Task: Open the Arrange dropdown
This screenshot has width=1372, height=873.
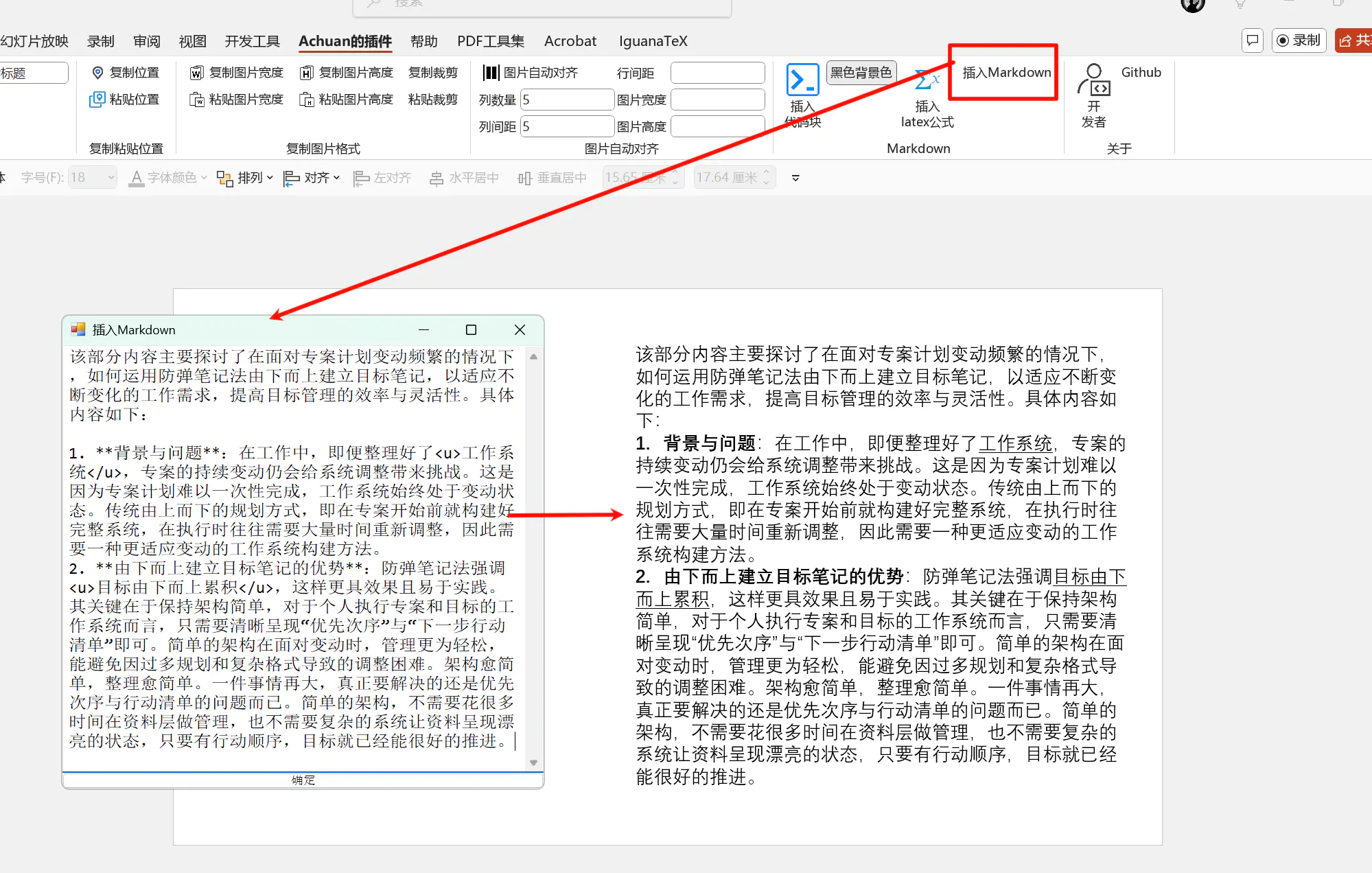Action: (244, 178)
